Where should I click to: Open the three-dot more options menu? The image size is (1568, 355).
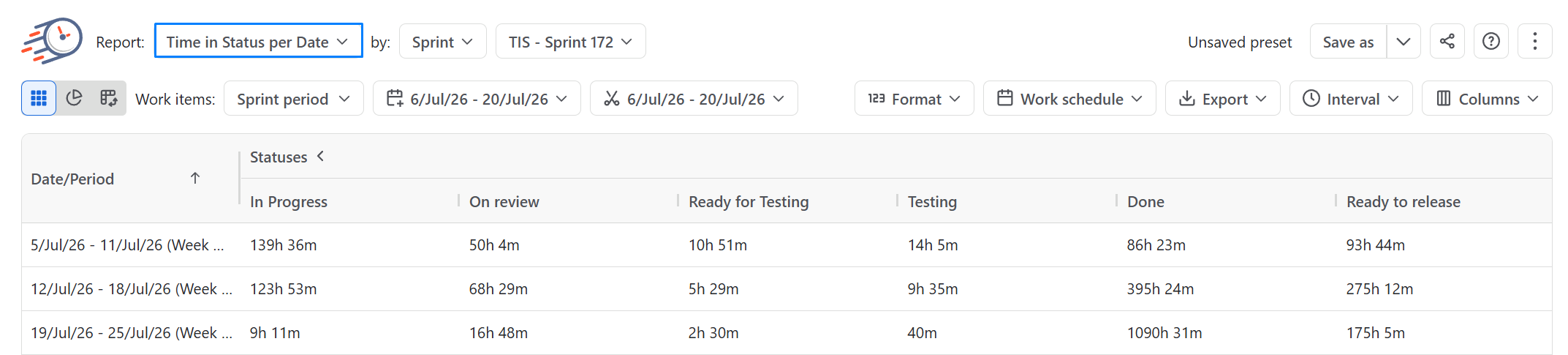click(1534, 41)
